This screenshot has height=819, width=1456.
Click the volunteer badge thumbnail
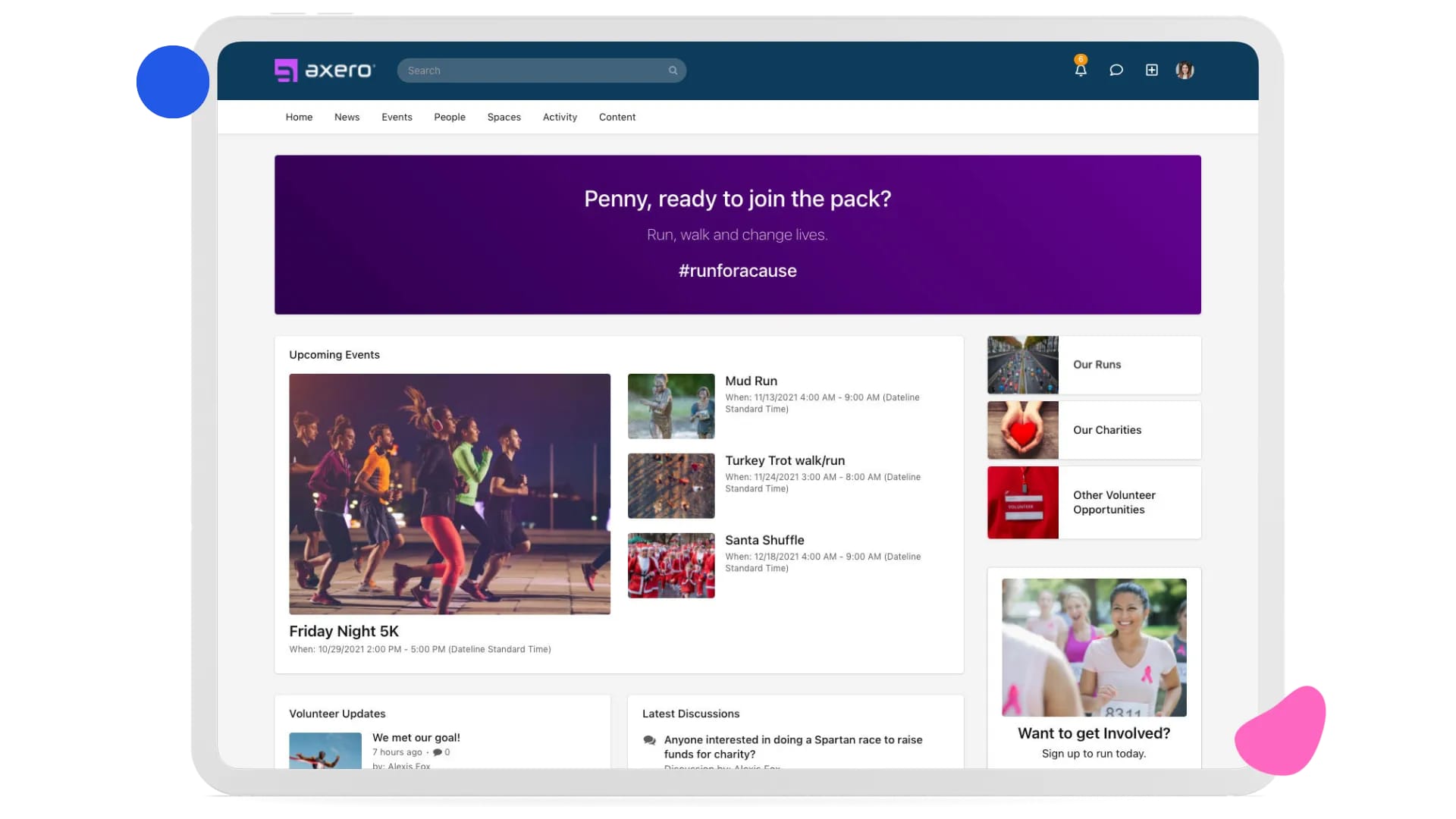point(1022,502)
